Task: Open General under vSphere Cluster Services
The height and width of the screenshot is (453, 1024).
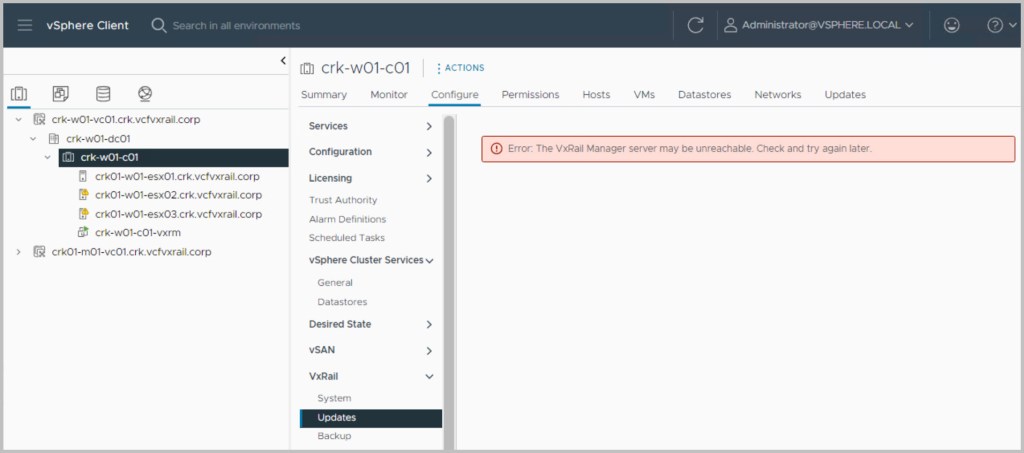Action: [335, 283]
